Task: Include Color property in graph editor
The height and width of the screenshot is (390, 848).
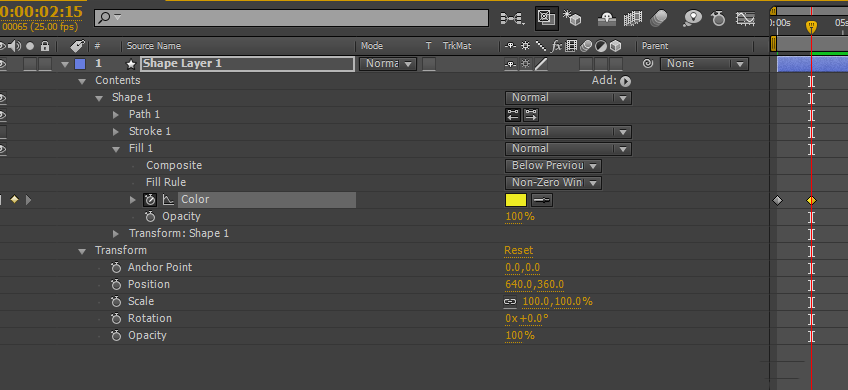Action: click(x=168, y=200)
